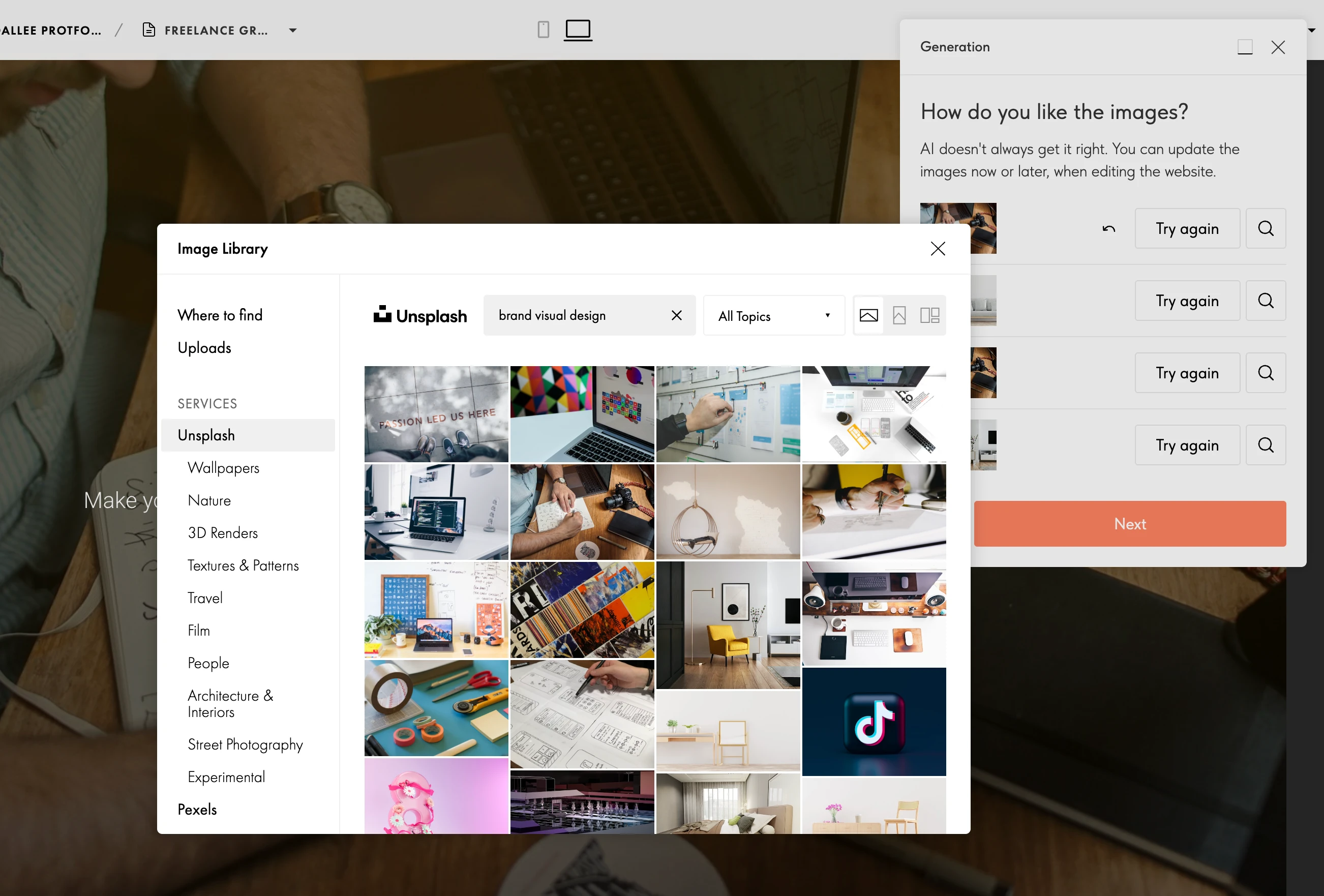1324x896 pixels.
Task: Select blue poster workspace photo
Action: pos(436,610)
